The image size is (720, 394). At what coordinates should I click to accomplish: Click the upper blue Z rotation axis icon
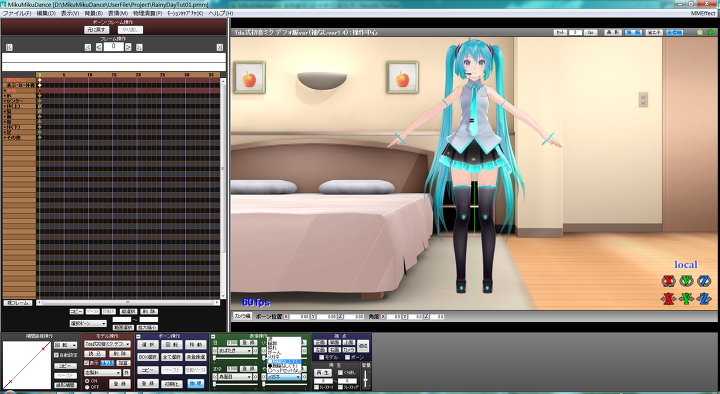pos(704,281)
